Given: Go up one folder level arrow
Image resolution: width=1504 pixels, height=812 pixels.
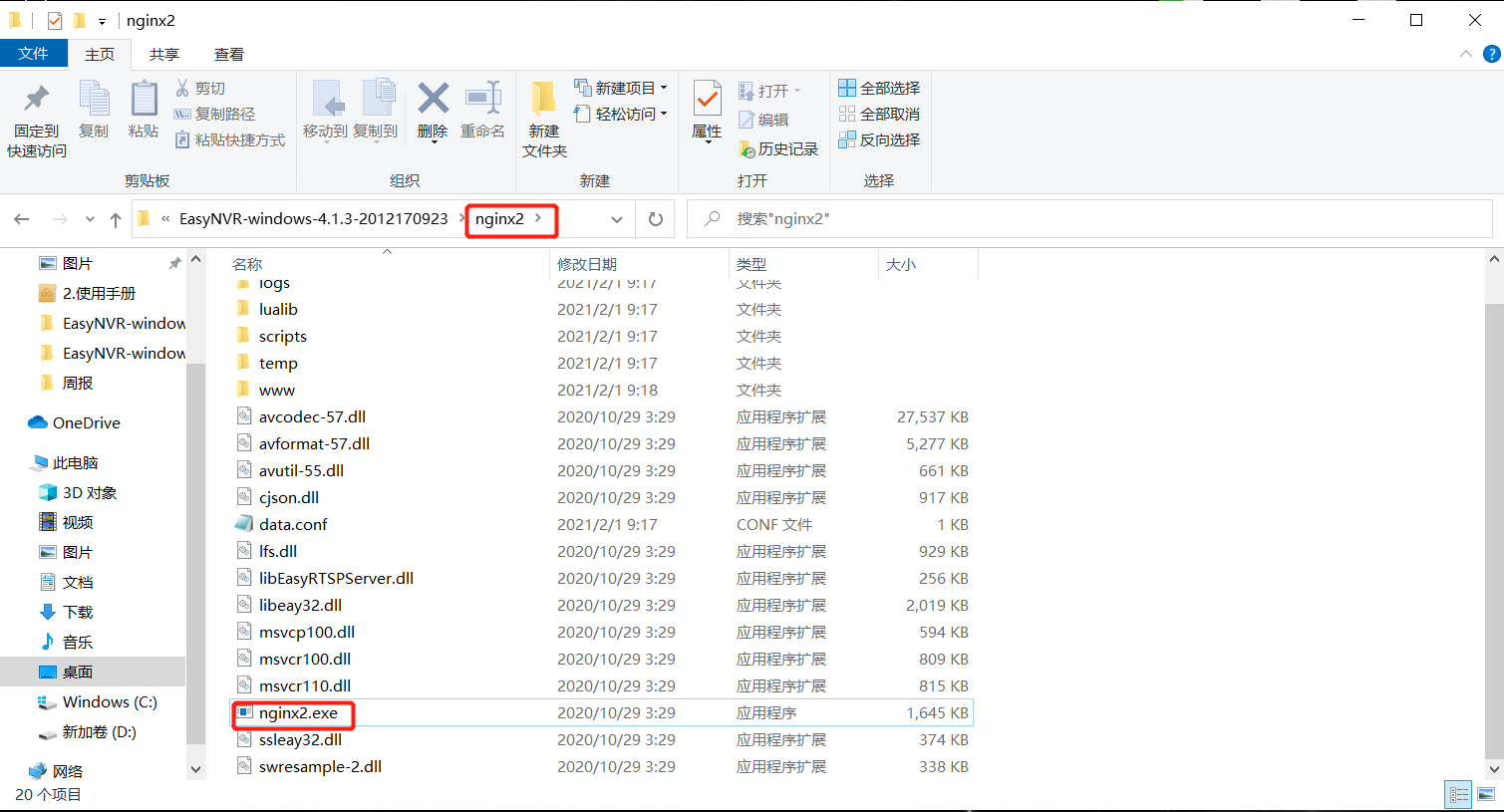Looking at the screenshot, I should click(x=116, y=219).
